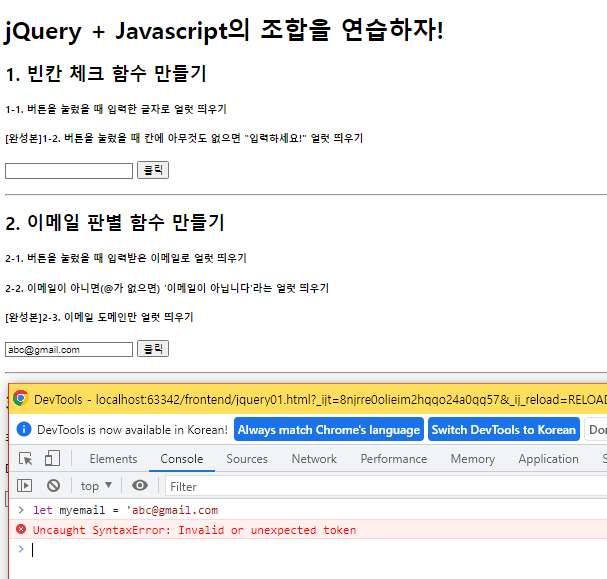The width and height of the screenshot is (607, 579).
Task: Click the heading '1. 빈칸 체크 함수 만들기'
Action: (106, 73)
